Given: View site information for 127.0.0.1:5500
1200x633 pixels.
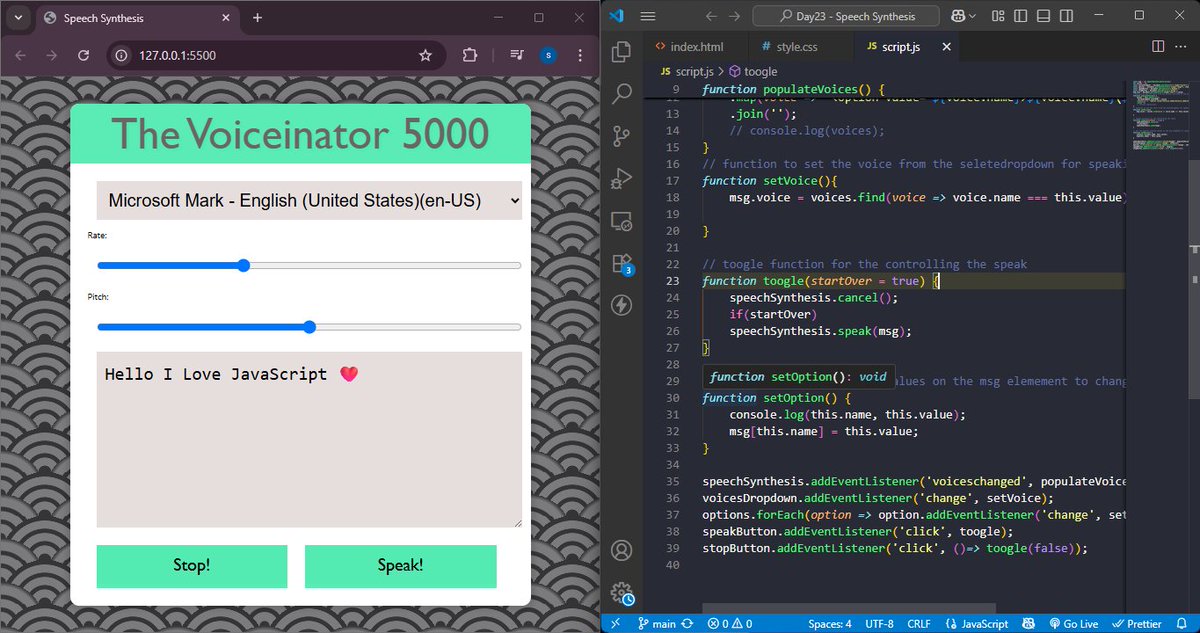Looking at the screenshot, I should (122, 55).
